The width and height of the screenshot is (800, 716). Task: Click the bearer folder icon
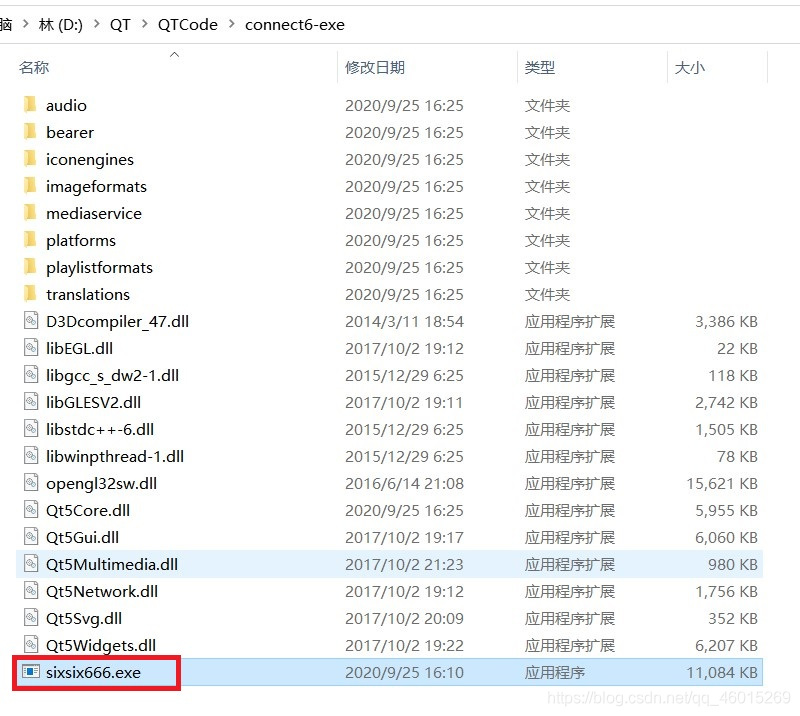(30, 132)
